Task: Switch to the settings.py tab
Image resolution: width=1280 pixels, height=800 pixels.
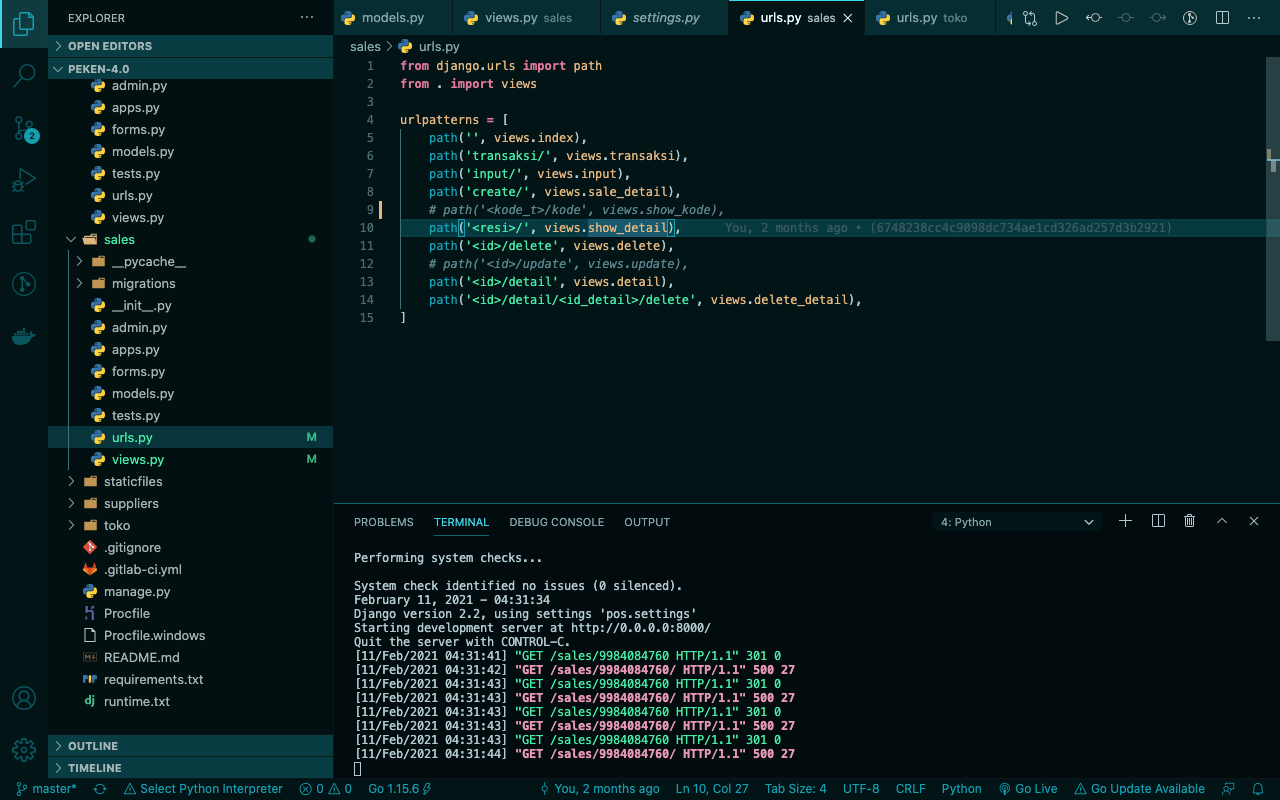Action: (664, 17)
